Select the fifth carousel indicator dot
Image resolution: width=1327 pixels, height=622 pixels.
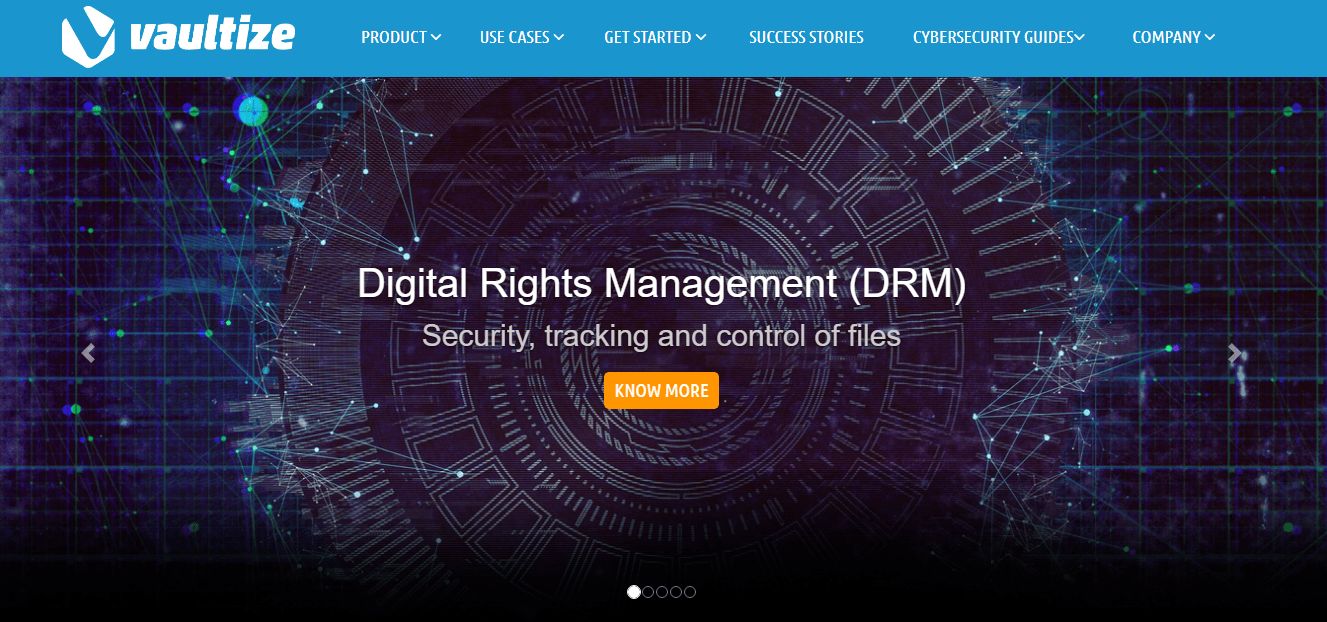[690, 592]
